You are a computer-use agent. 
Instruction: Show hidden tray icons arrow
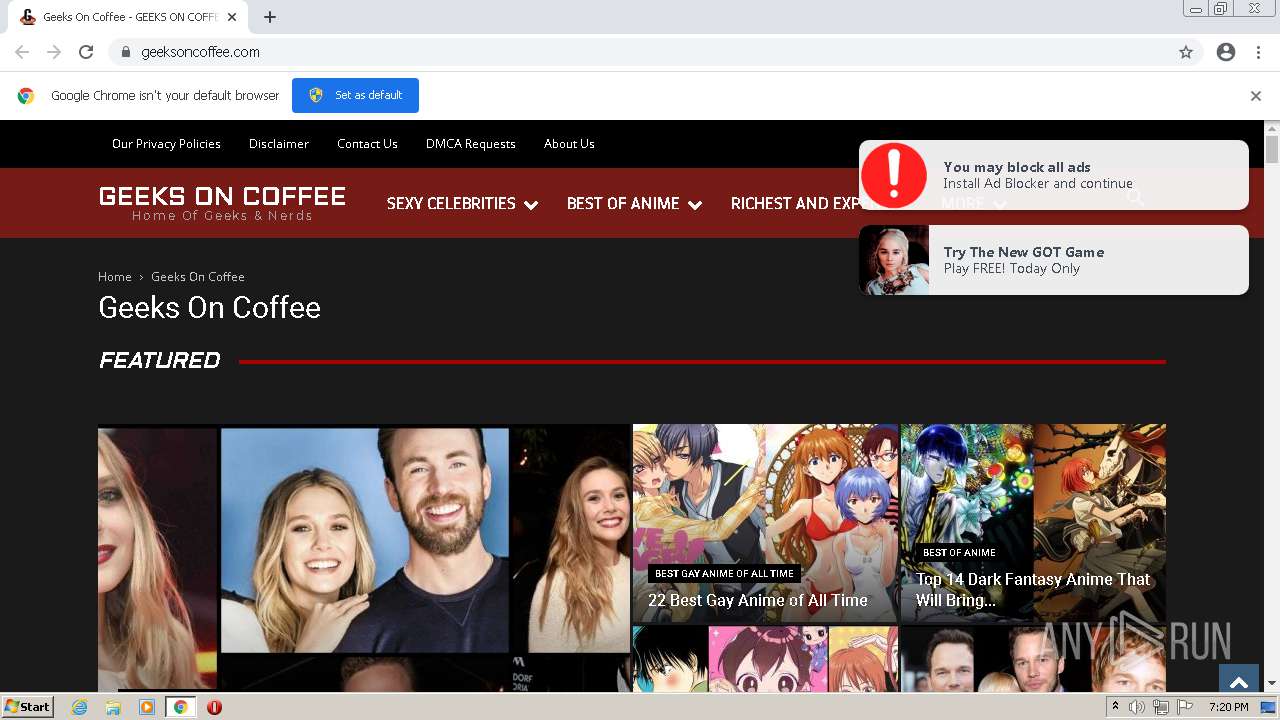point(1115,707)
